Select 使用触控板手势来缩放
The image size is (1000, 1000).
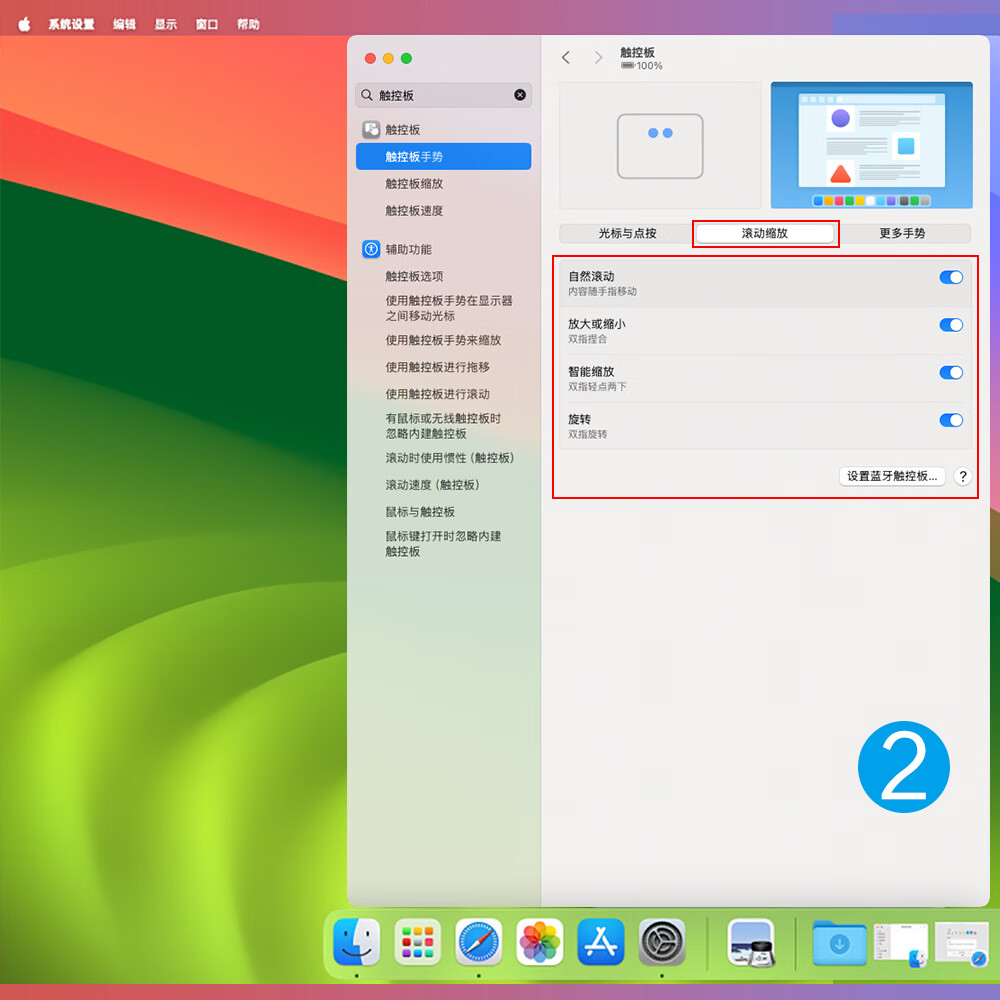click(x=443, y=340)
